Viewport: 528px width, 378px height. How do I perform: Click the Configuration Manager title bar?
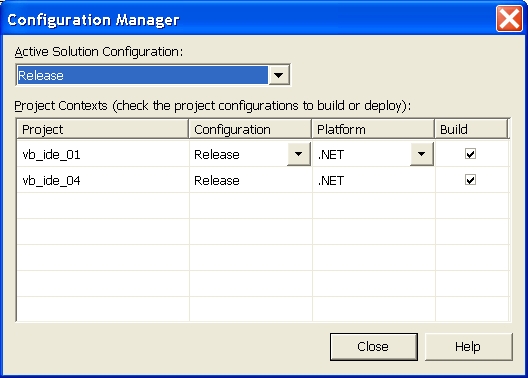point(249,20)
